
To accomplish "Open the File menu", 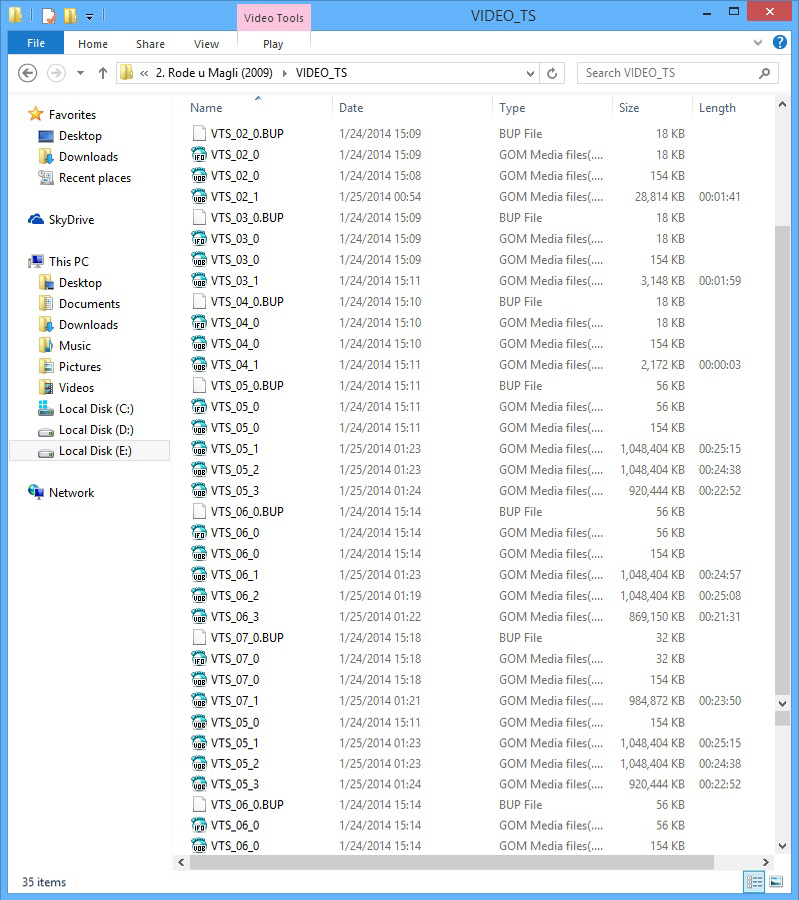I will point(35,43).
